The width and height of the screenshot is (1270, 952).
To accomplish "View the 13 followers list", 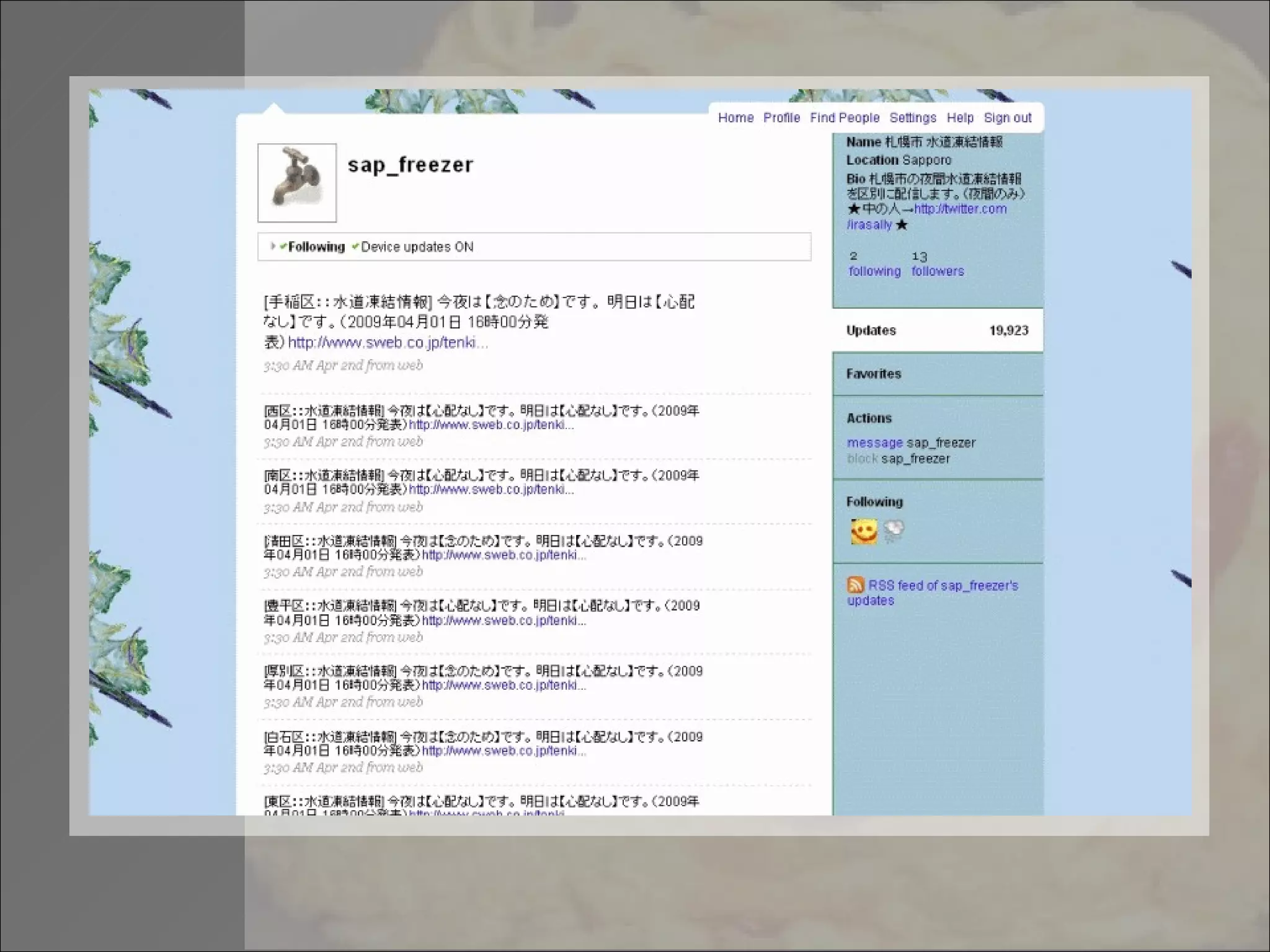I will [938, 271].
